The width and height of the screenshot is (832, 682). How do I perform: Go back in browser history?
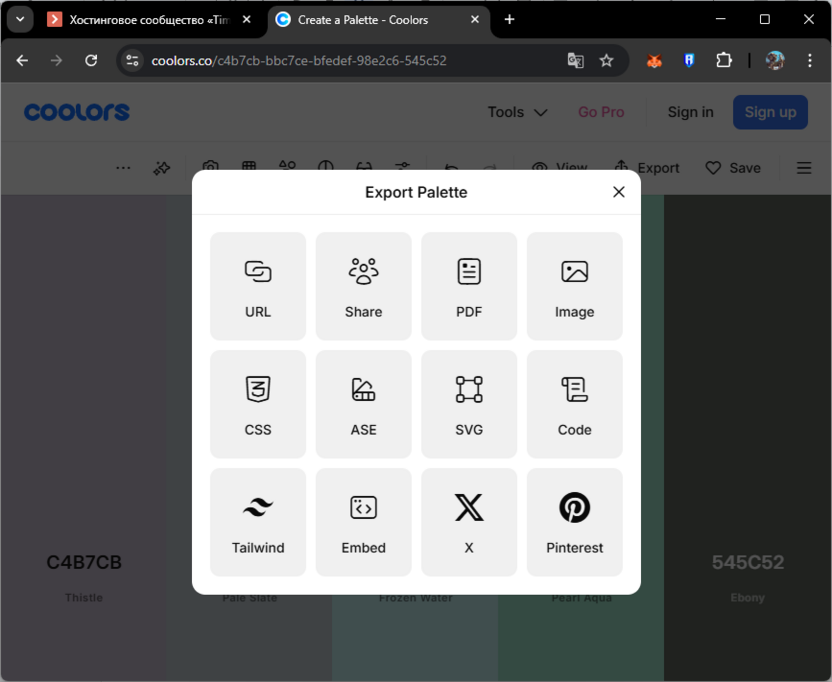(22, 61)
